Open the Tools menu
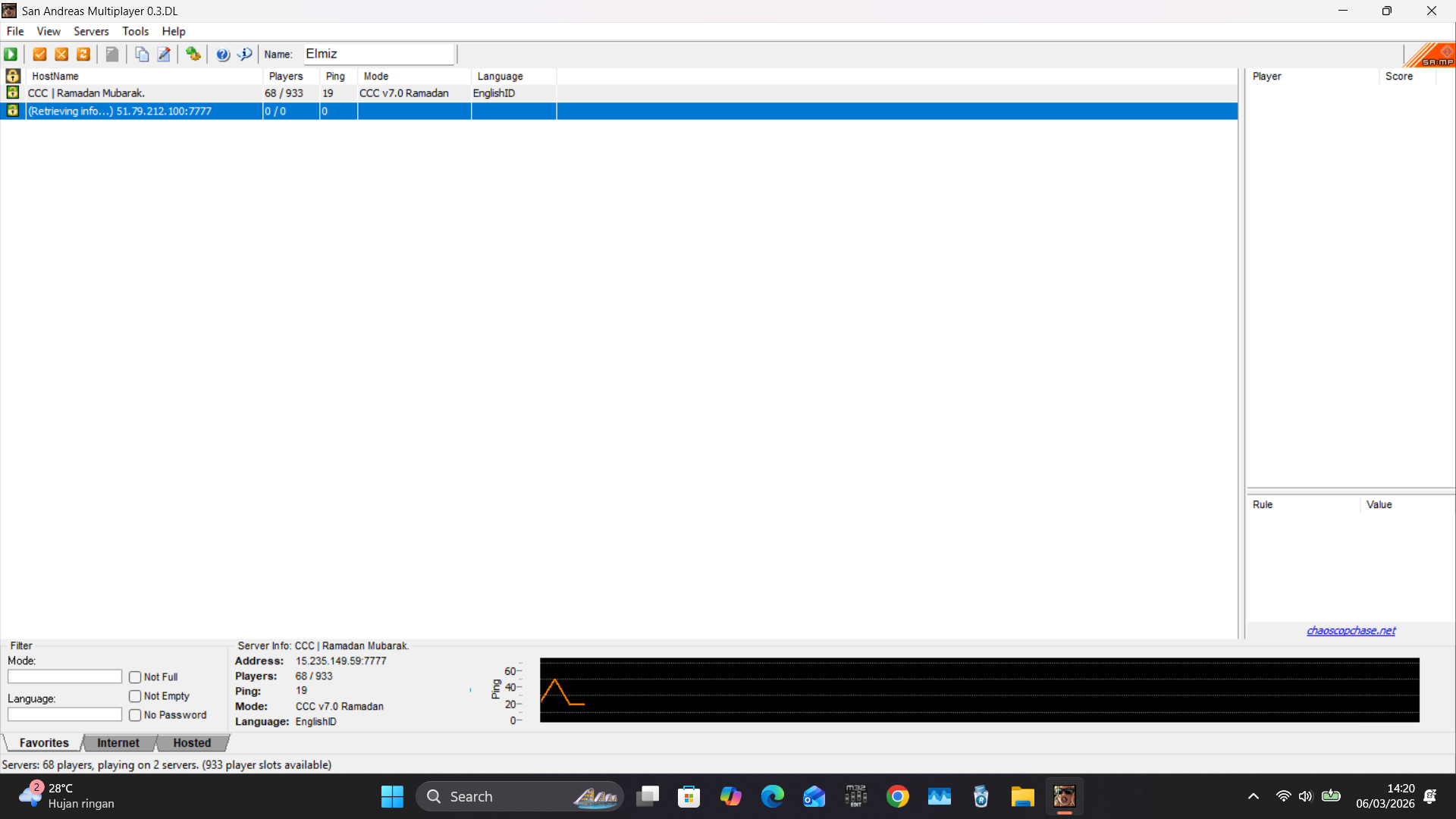This screenshot has height=819, width=1456. (x=136, y=31)
